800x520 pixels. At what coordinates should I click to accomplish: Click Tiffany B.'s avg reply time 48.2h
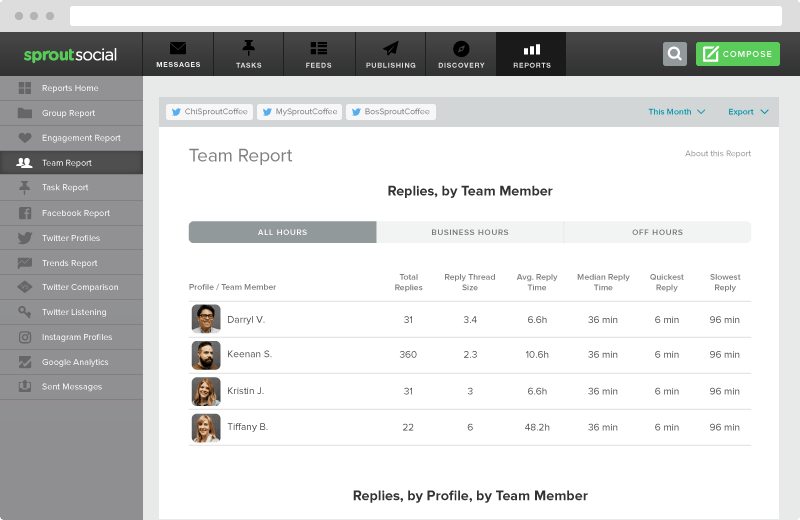[537, 427]
